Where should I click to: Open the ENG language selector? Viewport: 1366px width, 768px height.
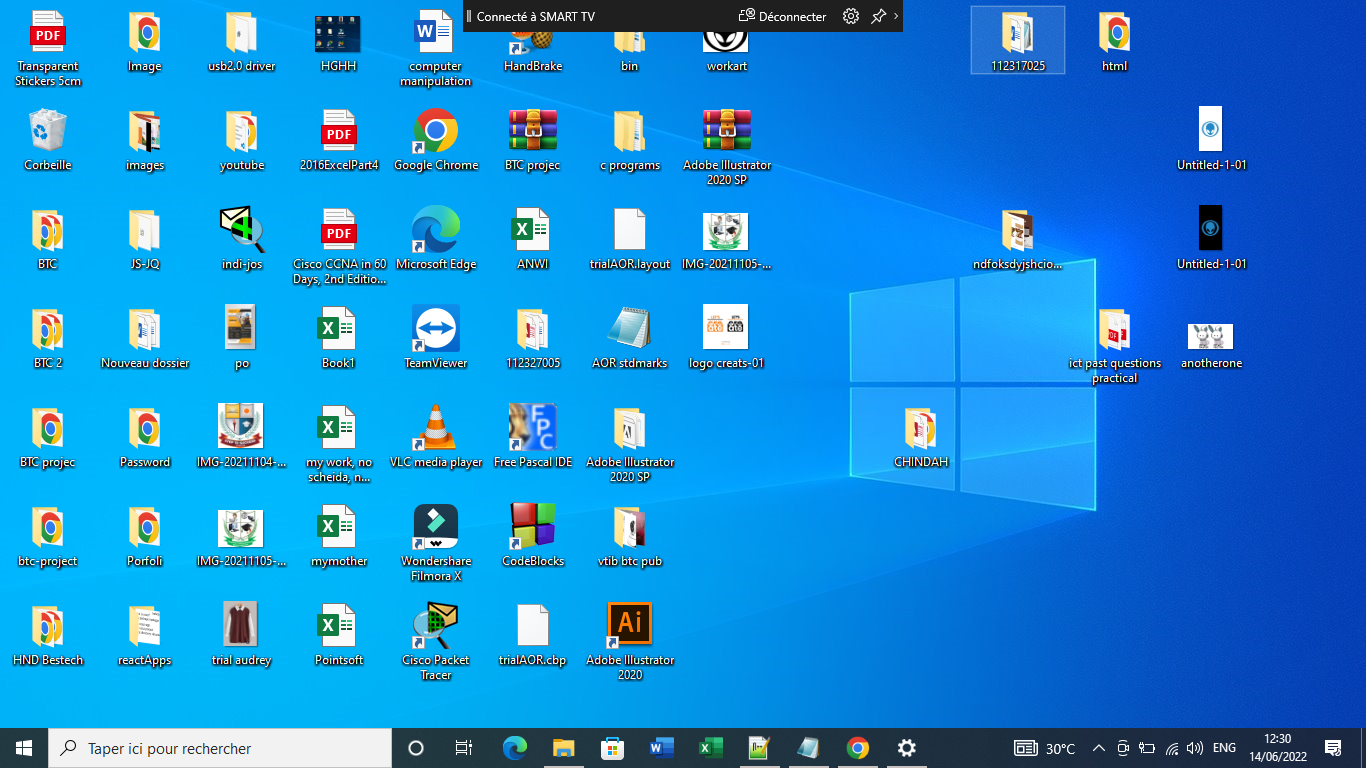click(1224, 748)
